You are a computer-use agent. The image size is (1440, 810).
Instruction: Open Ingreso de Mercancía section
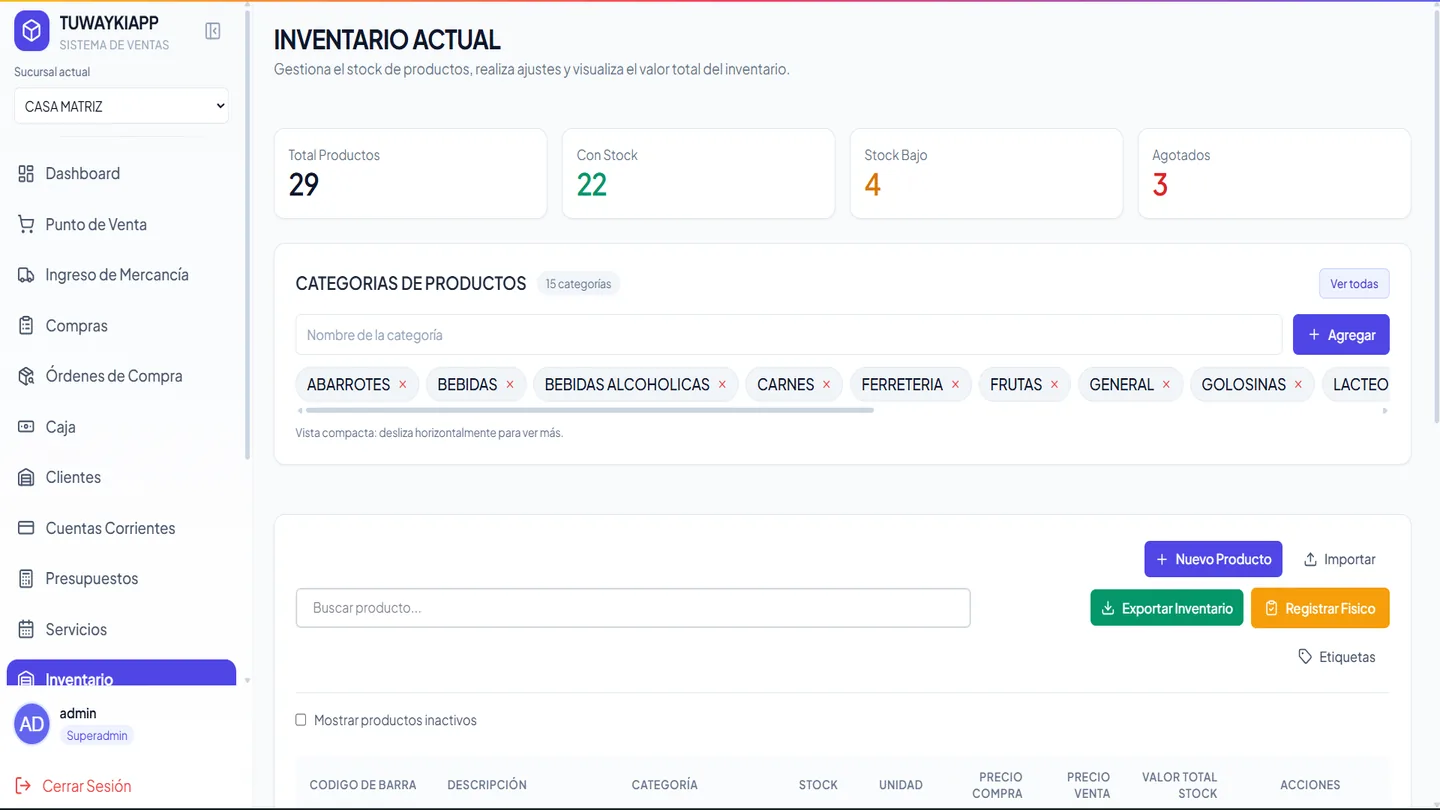[x=121, y=275]
